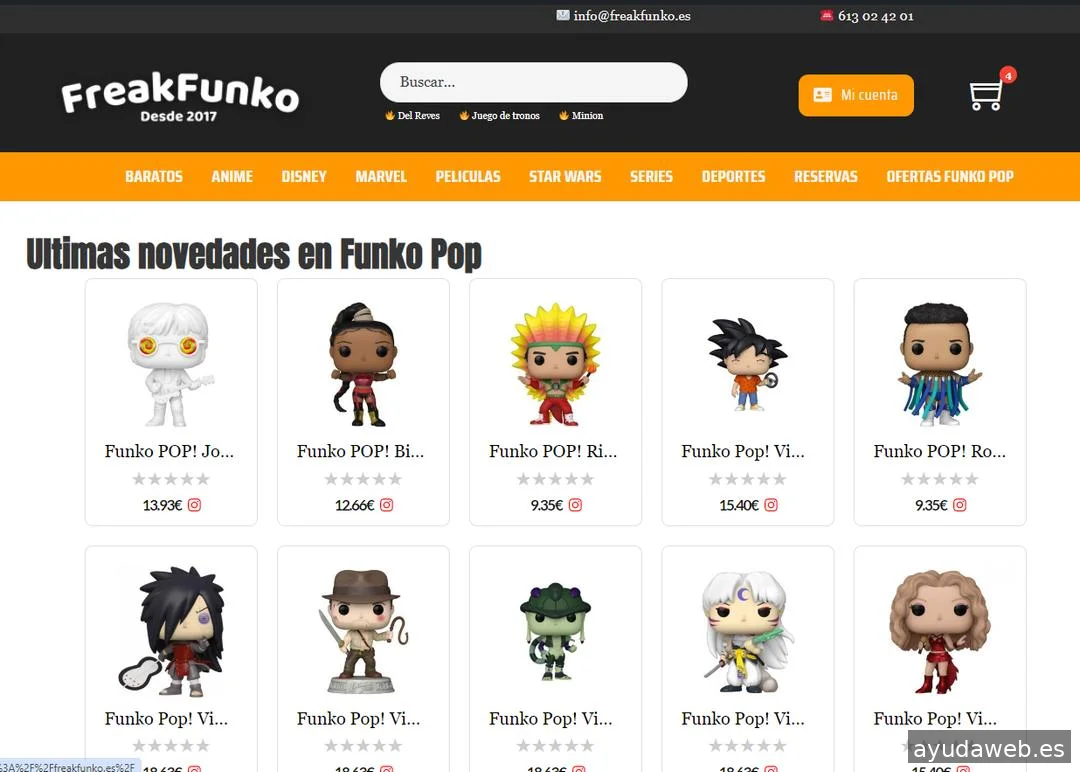Click the Instagram icon beside 15.40€
This screenshot has width=1080, height=772.
771,505
